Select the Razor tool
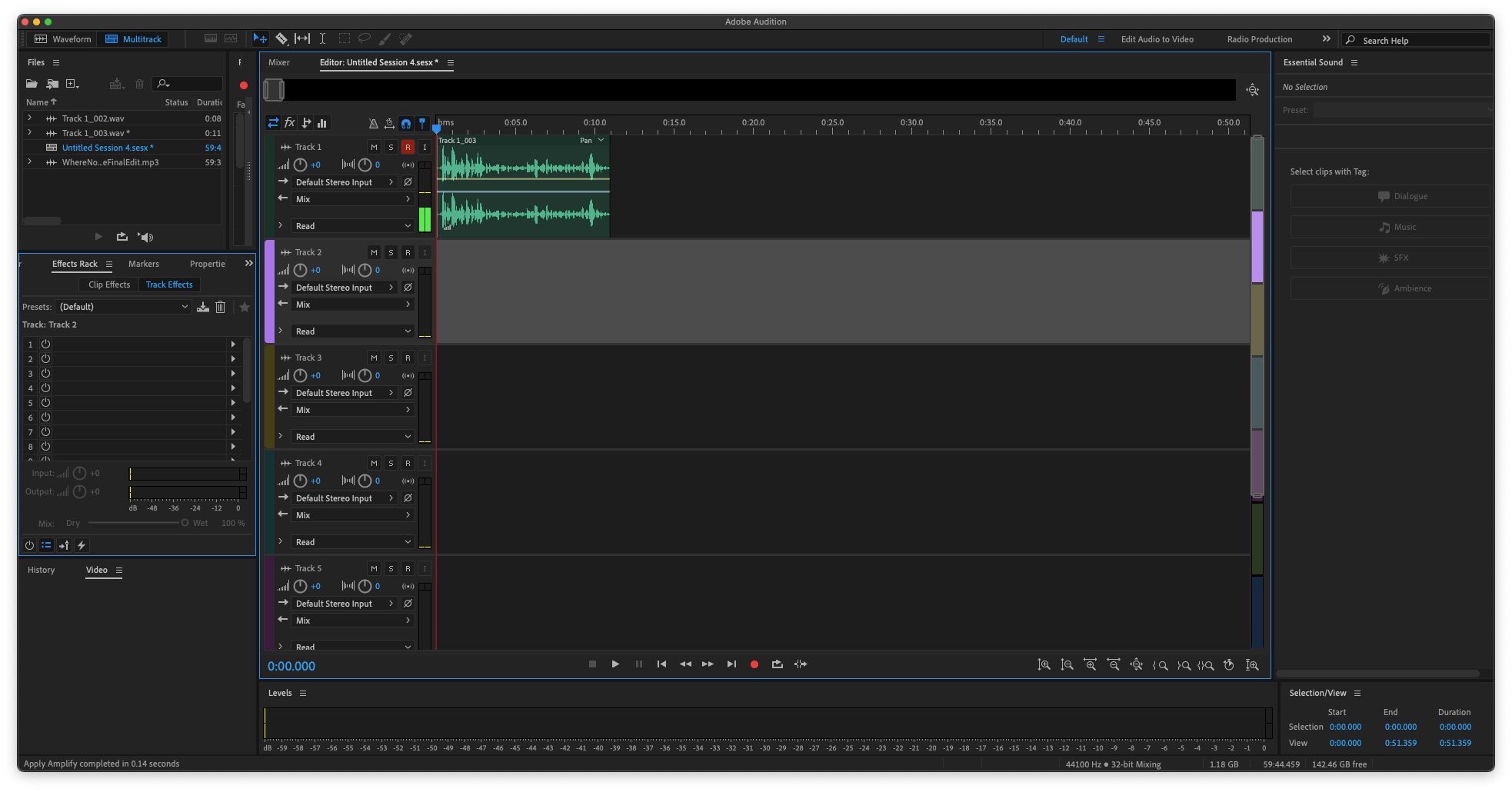The width and height of the screenshot is (1512, 792). click(x=281, y=38)
